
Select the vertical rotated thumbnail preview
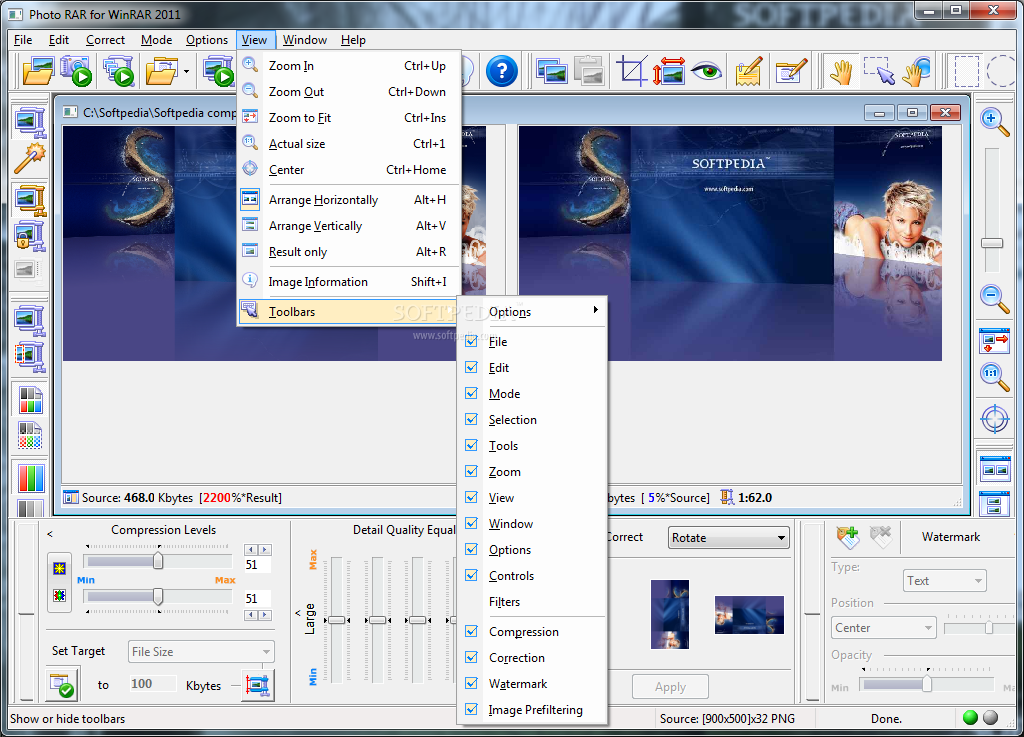coord(669,614)
